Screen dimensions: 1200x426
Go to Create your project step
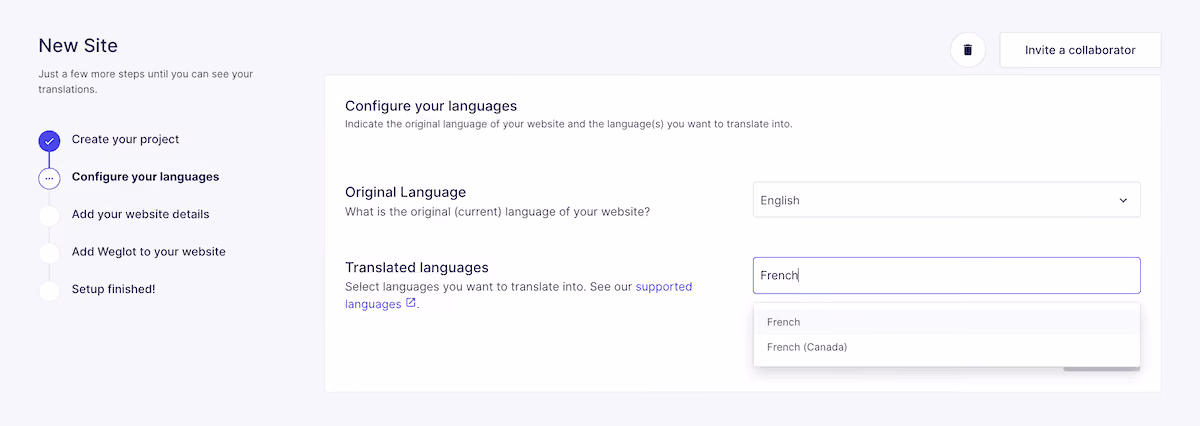[x=125, y=139]
